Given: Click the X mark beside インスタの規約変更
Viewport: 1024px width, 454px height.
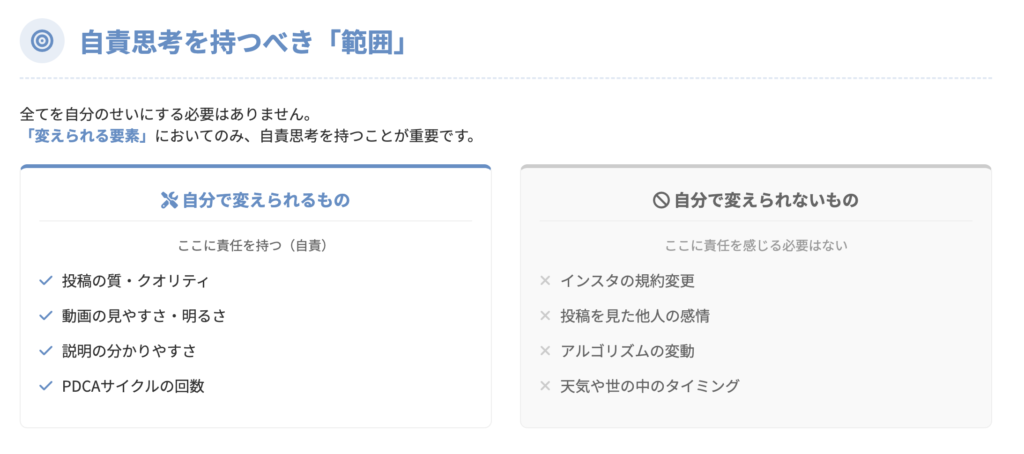Looking at the screenshot, I should tap(545, 281).
